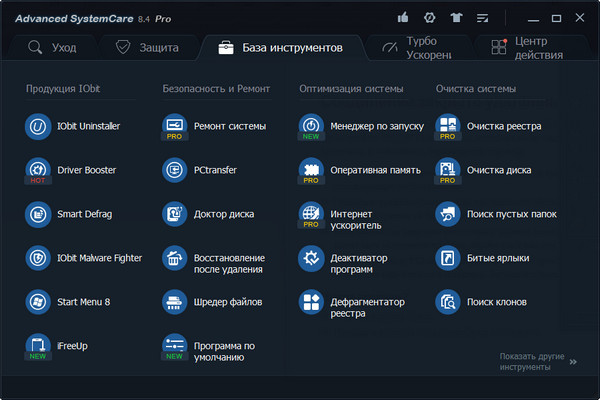Click the IObit Malware Fighter icon

(38, 258)
